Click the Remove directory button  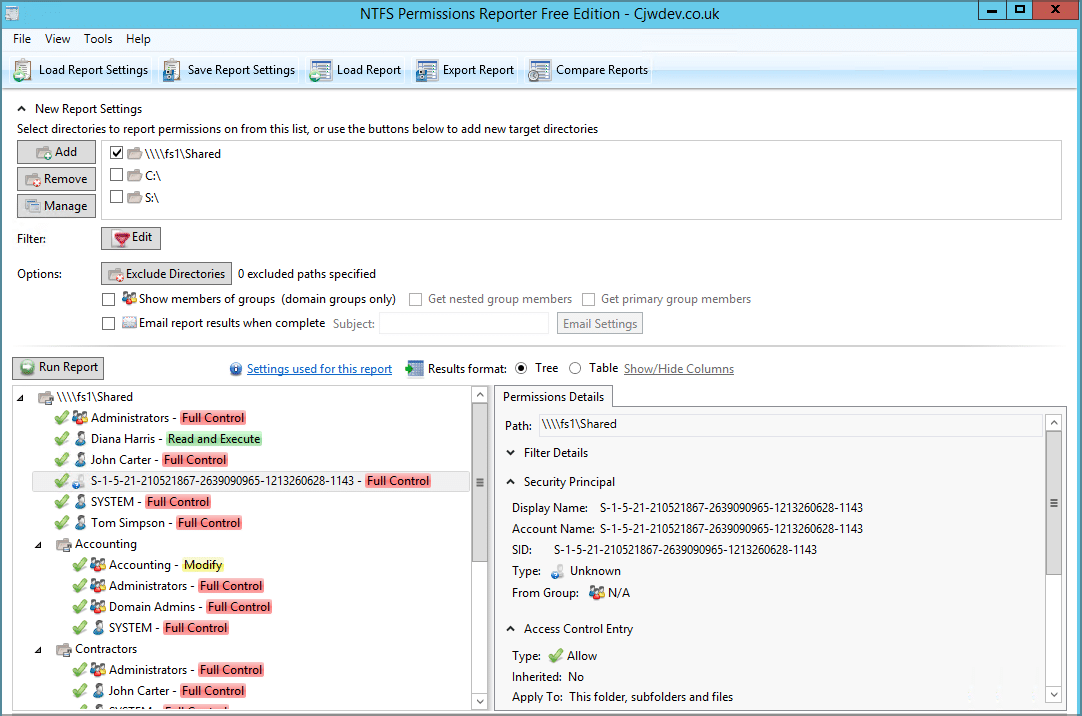point(57,179)
